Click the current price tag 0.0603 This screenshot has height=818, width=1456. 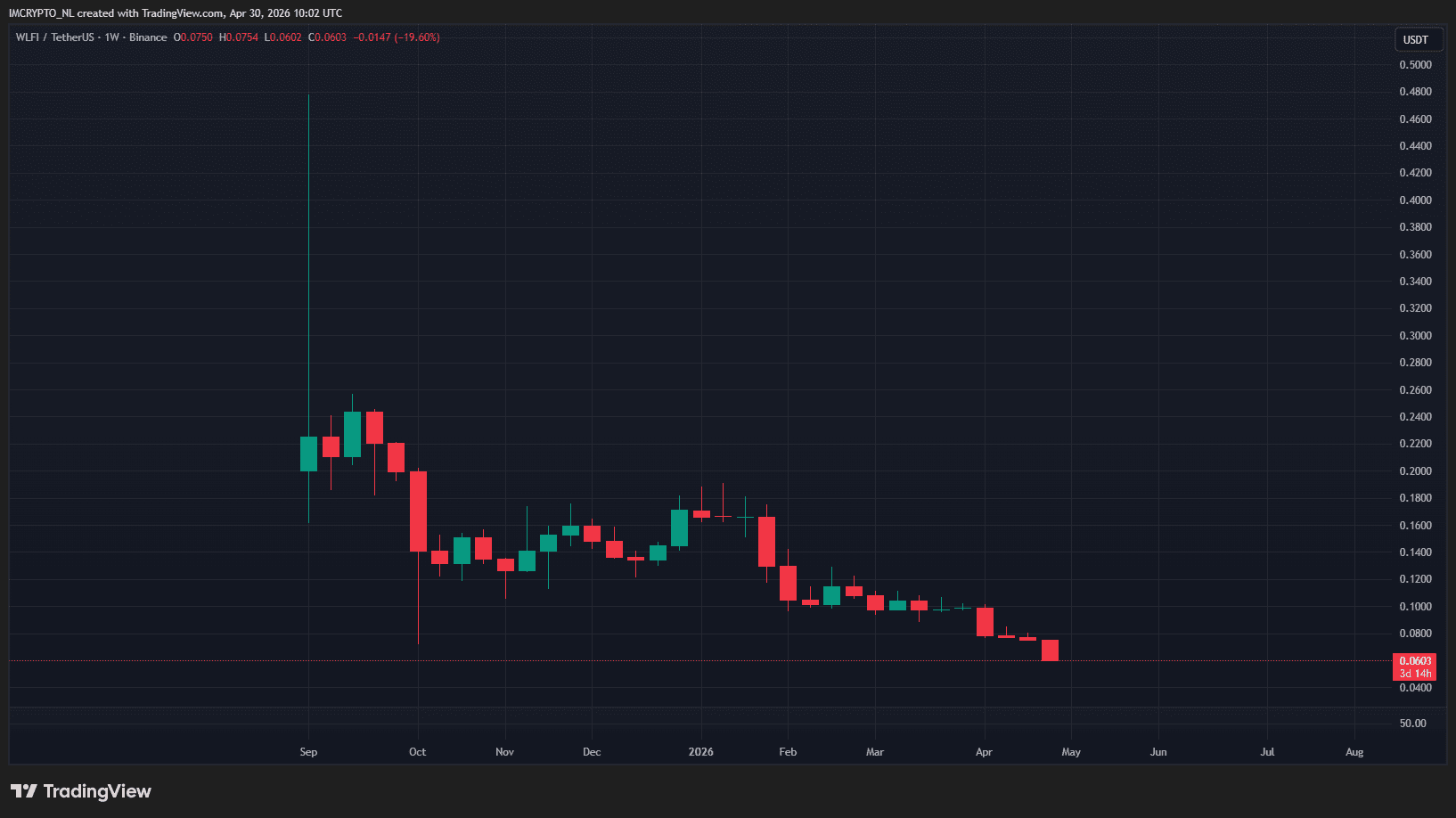pyautogui.click(x=1414, y=661)
